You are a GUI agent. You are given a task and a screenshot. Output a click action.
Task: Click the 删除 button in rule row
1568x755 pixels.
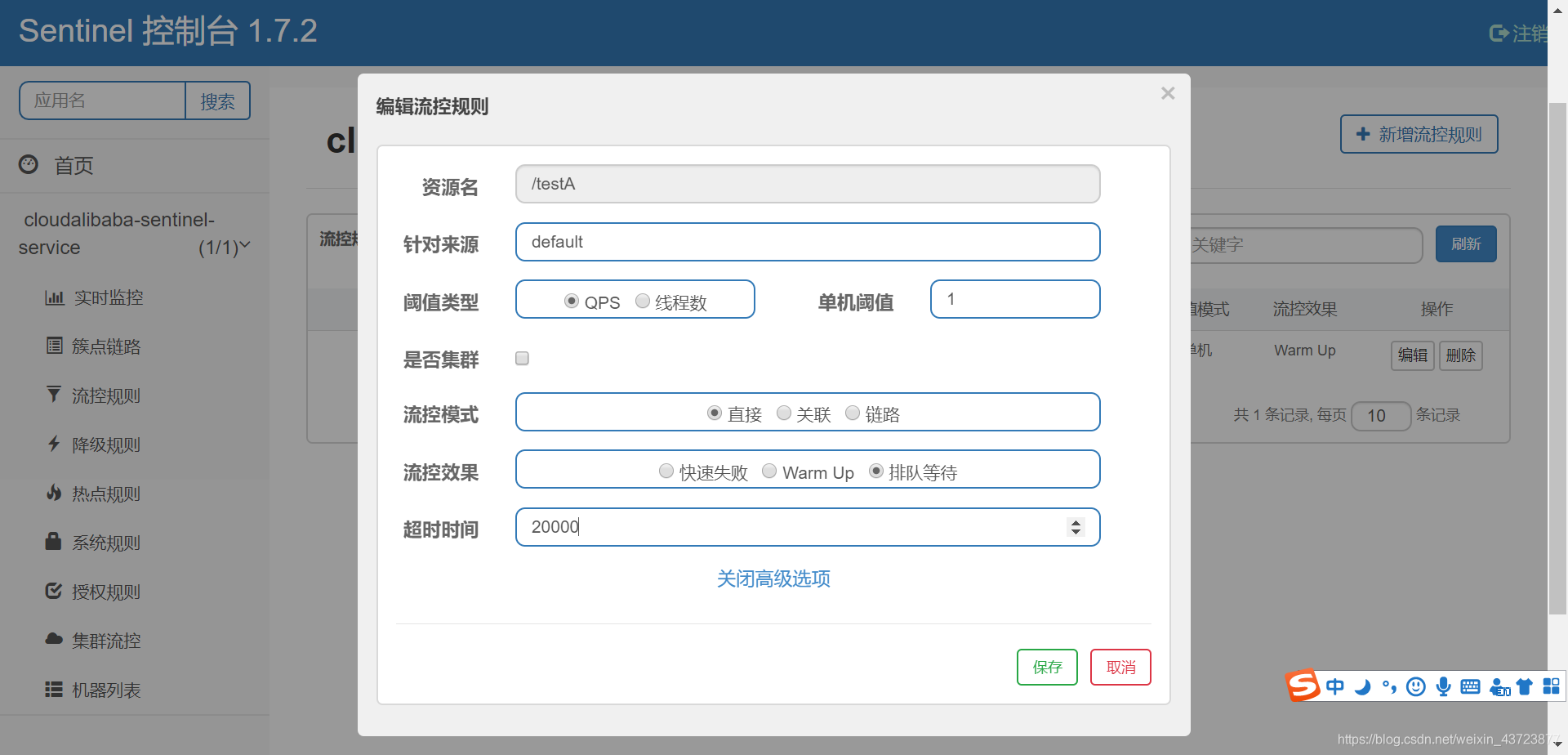pyautogui.click(x=1460, y=355)
